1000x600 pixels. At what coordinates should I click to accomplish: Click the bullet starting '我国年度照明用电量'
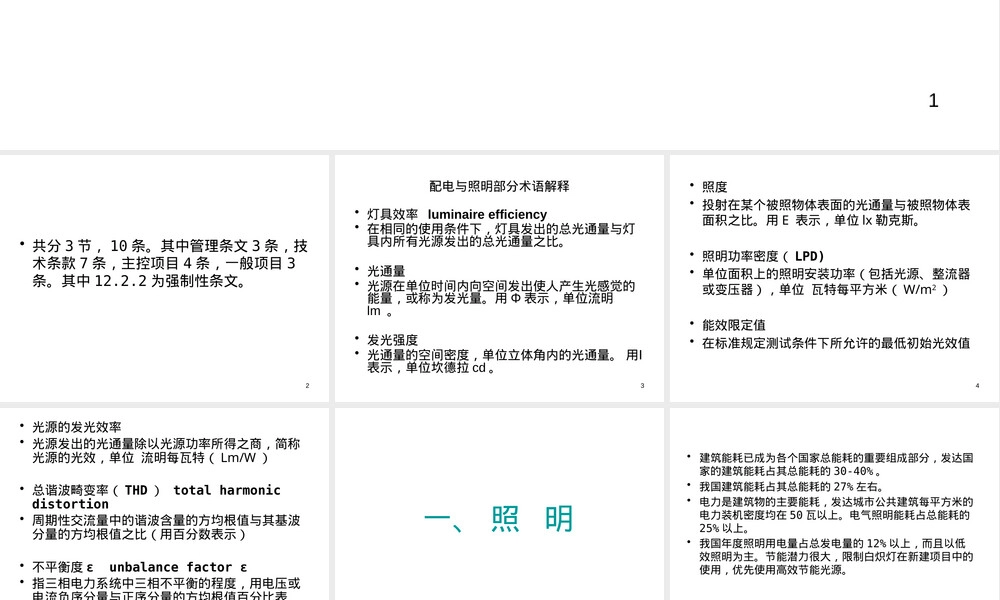tap(836, 557)
